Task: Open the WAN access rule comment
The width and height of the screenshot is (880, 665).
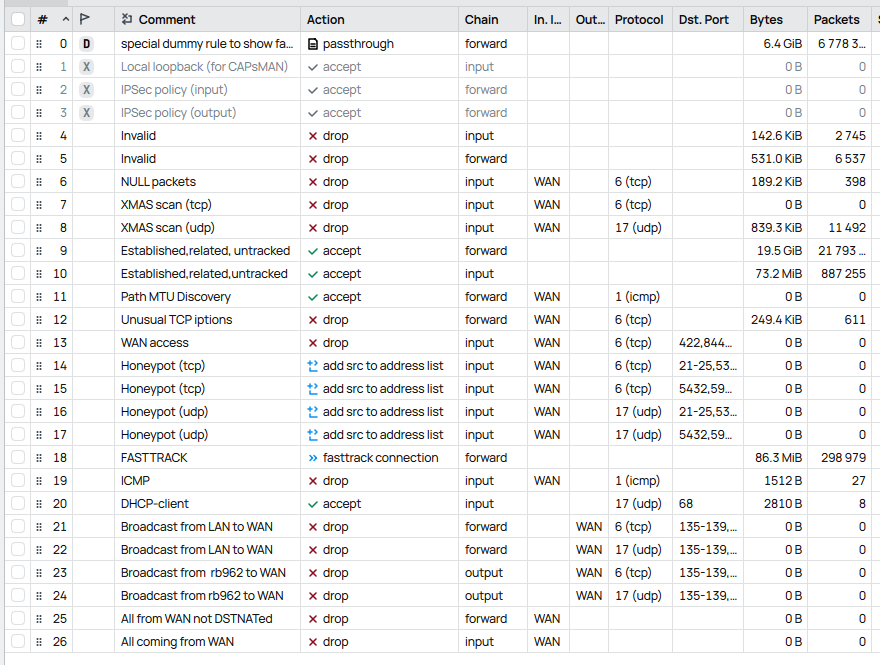Action: [155, 343]
